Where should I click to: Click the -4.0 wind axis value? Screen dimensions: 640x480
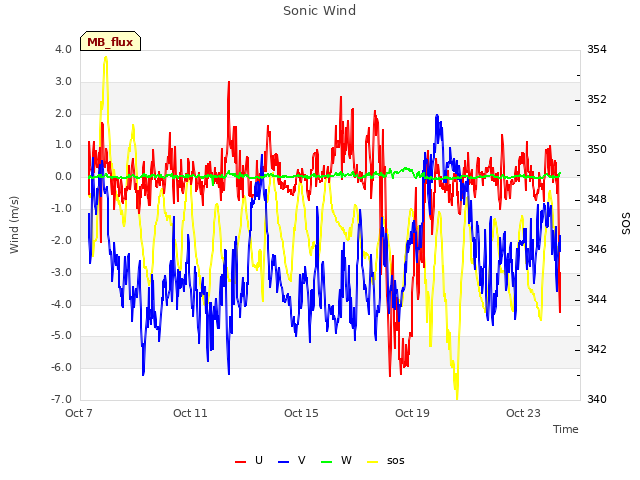click(x=61, y=304)
